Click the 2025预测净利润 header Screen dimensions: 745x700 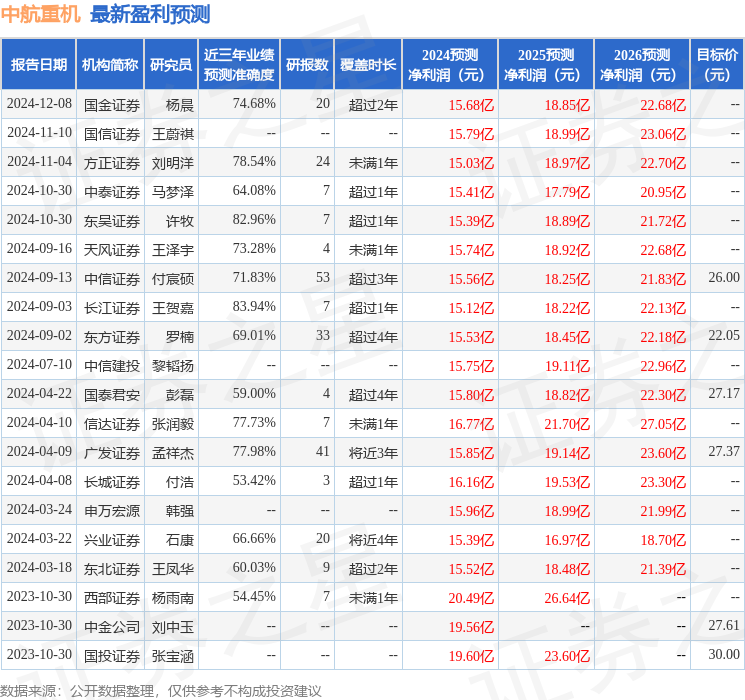546,65
